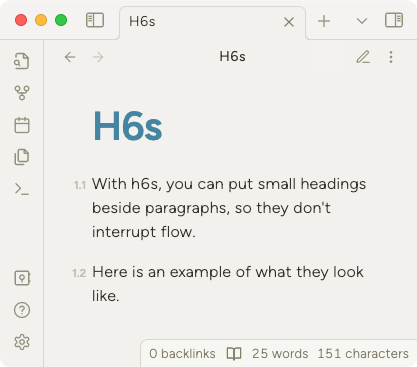The width and height of the screenshot is (417, 367).
Task: Minimize window with yellow button
Action: [41, 20]
